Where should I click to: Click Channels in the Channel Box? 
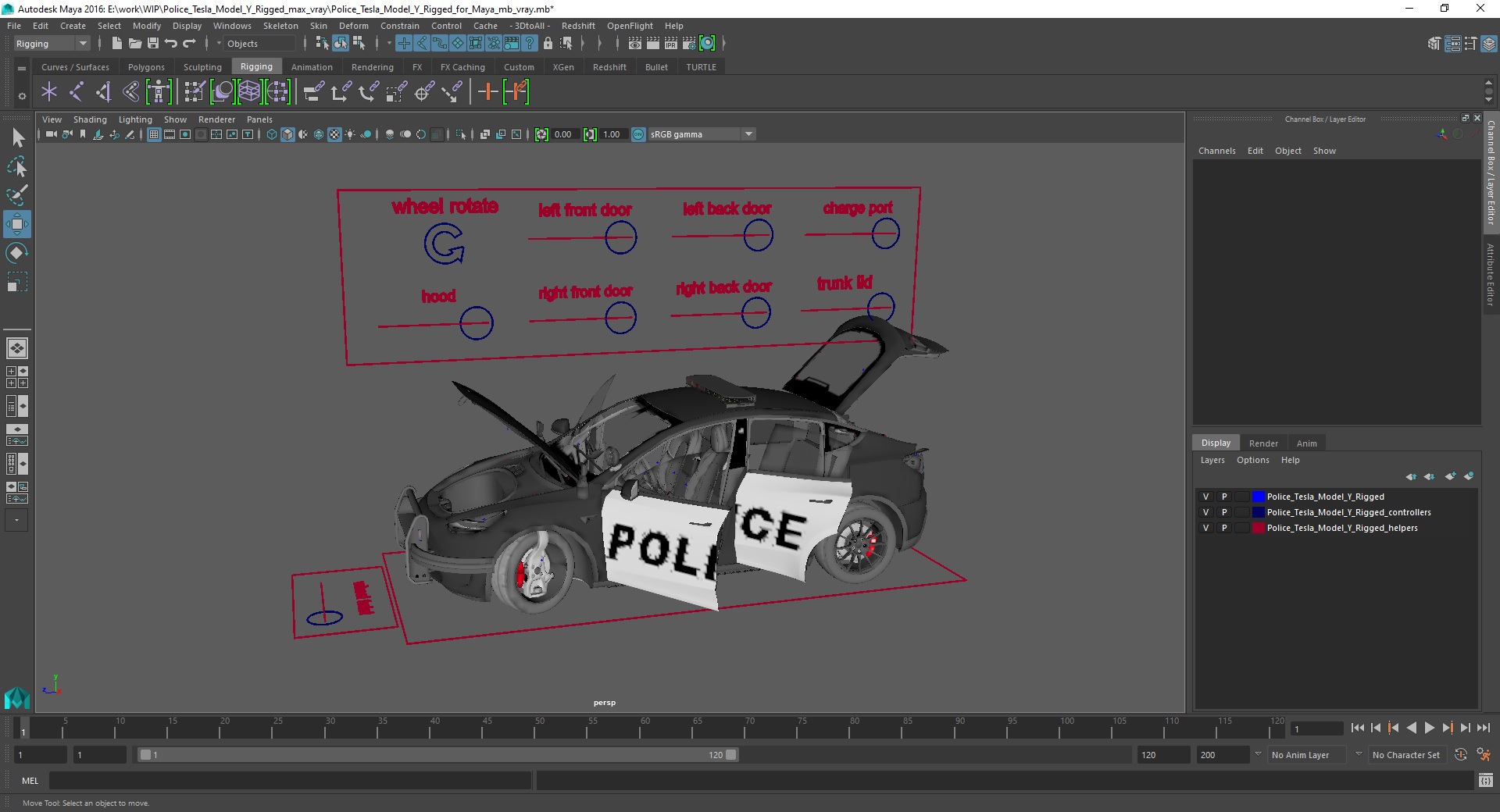[x=1216, y=151]
